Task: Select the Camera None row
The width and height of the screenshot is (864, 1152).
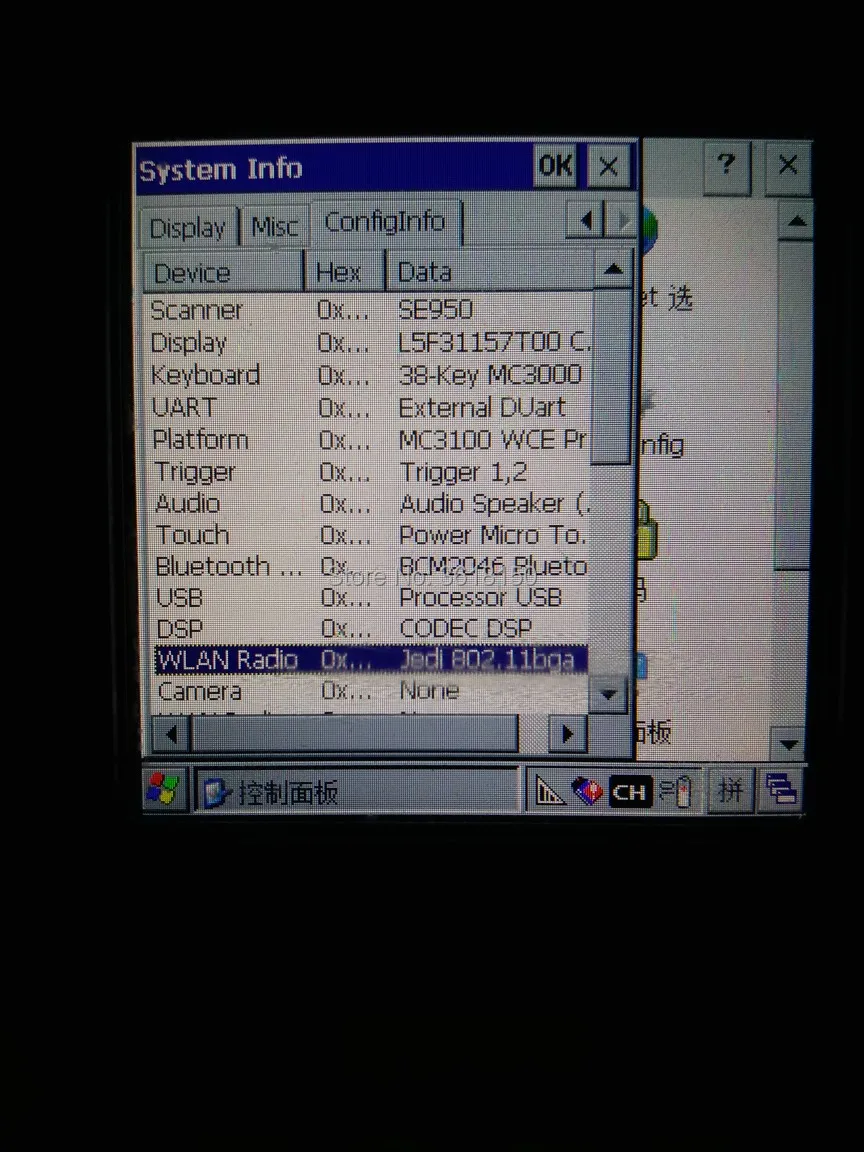Action: 371,691
